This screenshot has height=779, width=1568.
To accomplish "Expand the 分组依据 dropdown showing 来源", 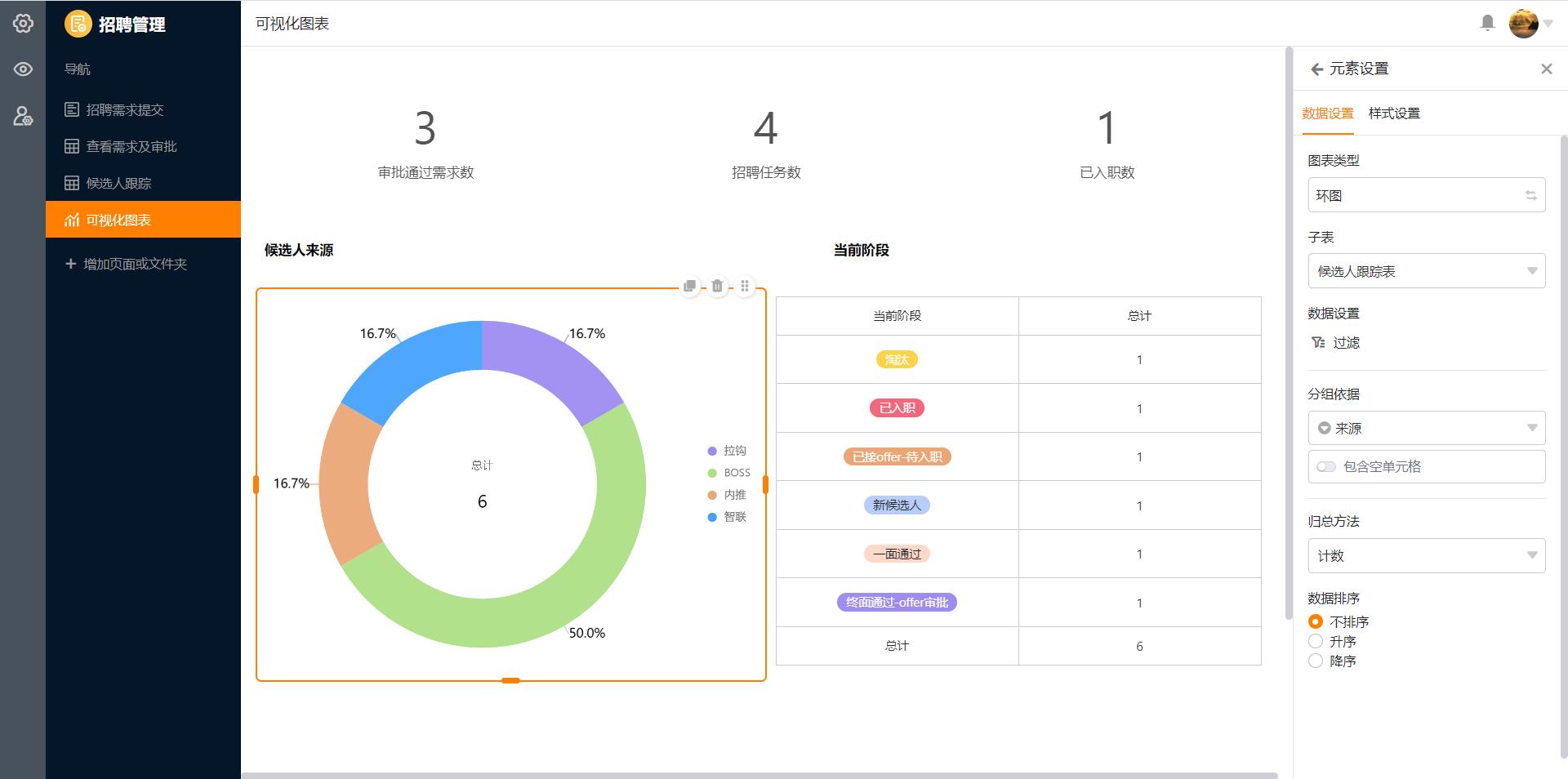I will coord(1426,427).
